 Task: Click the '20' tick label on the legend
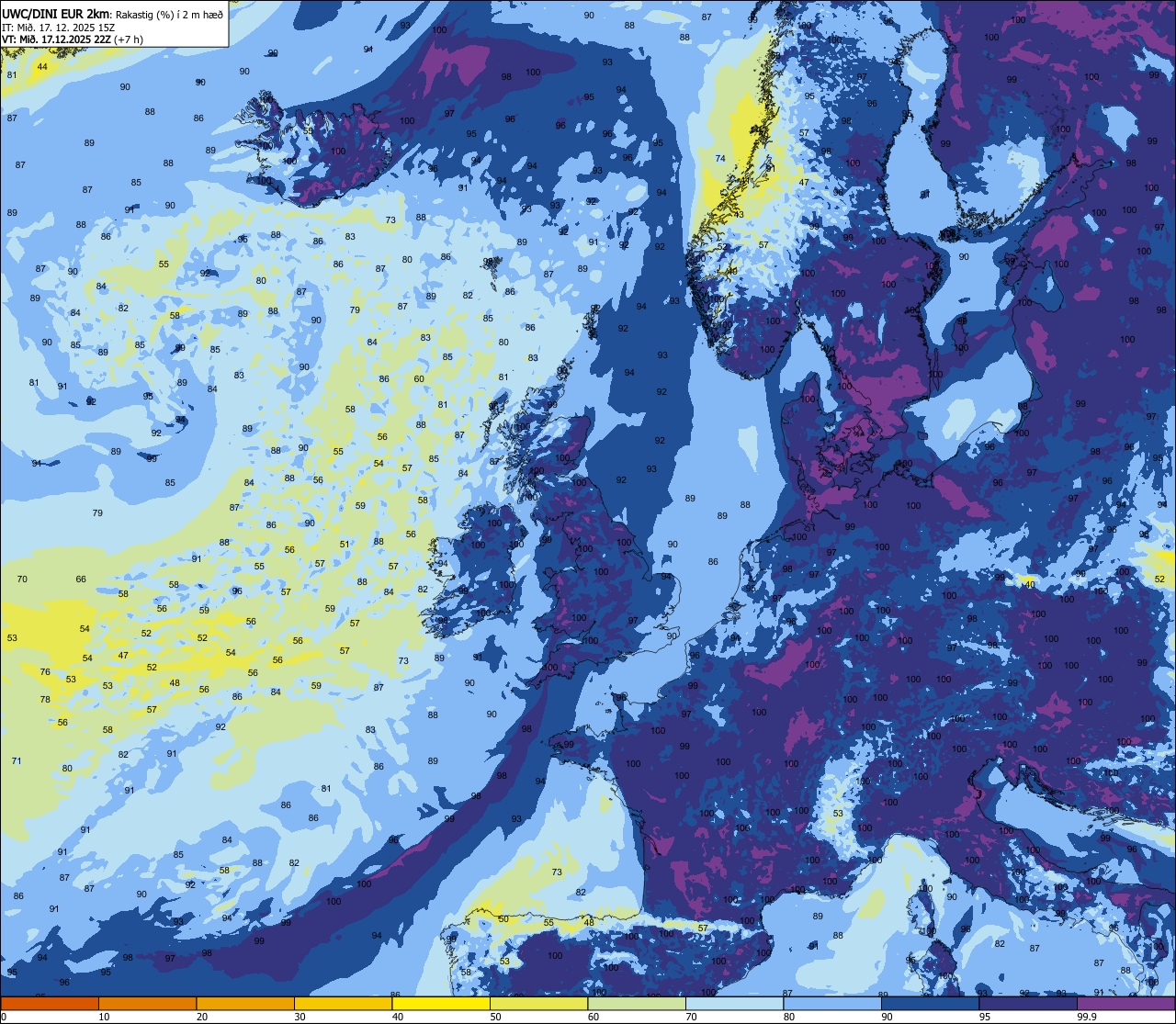click(202, 1017)
